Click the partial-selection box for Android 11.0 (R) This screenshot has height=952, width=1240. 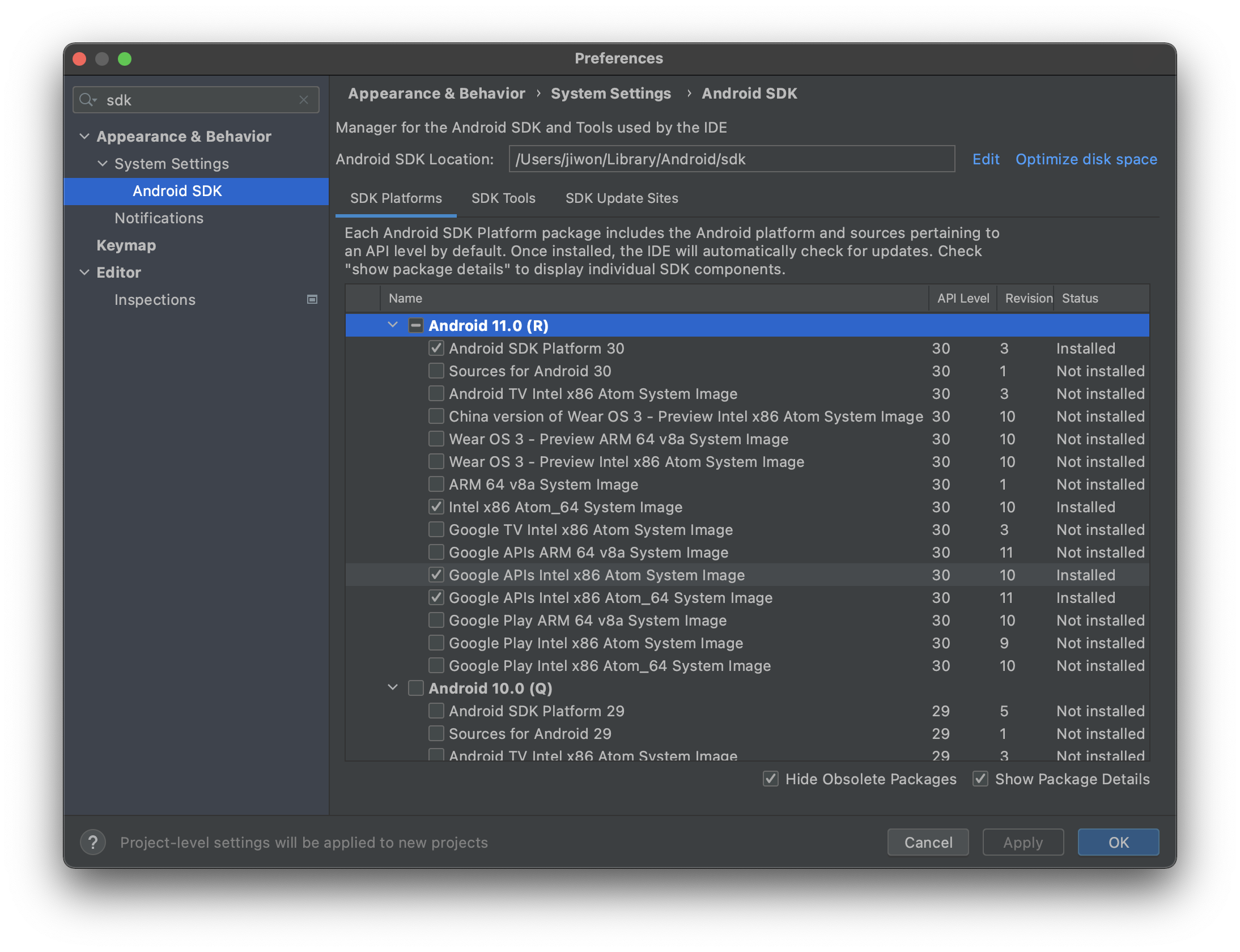[x=415, y=325]
